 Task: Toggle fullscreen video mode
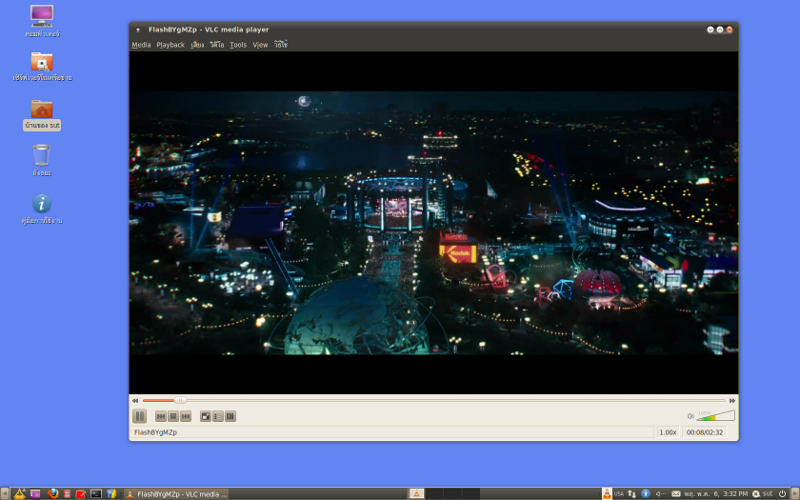pos(206,416)
